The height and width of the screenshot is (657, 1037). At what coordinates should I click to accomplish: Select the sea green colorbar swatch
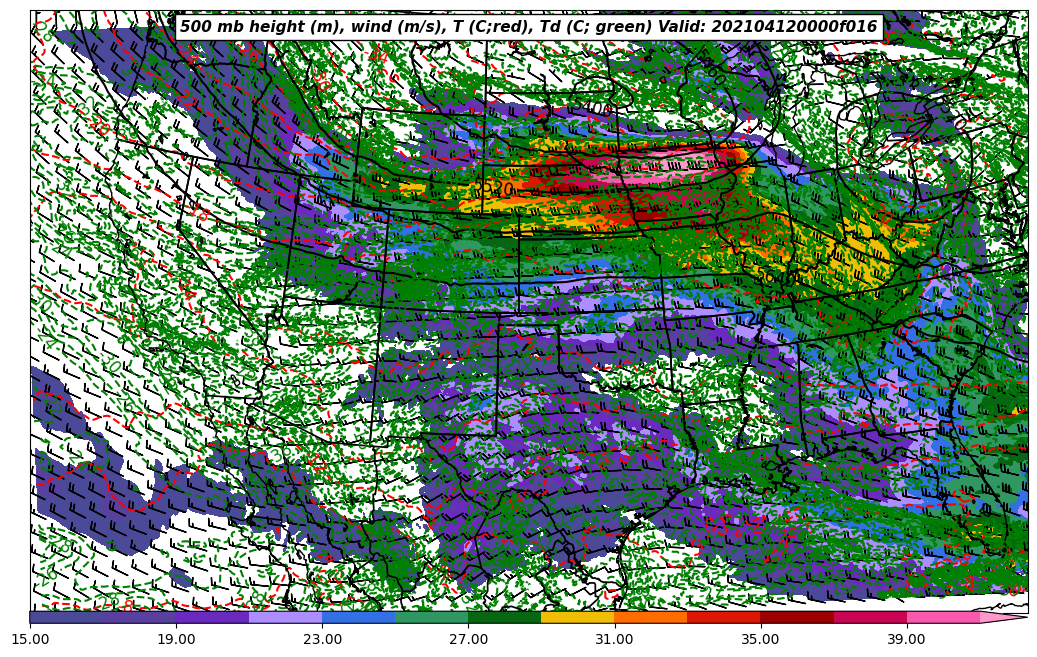click(431, 618)
